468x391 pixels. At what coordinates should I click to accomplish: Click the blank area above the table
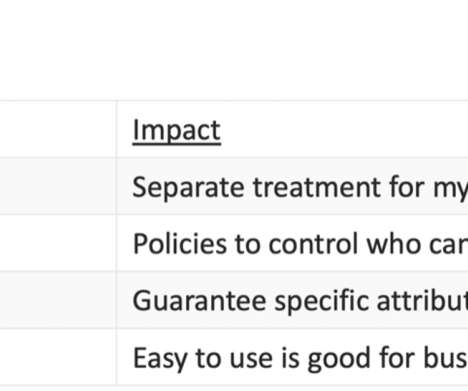pyautogui.click(x=234, y=50)
